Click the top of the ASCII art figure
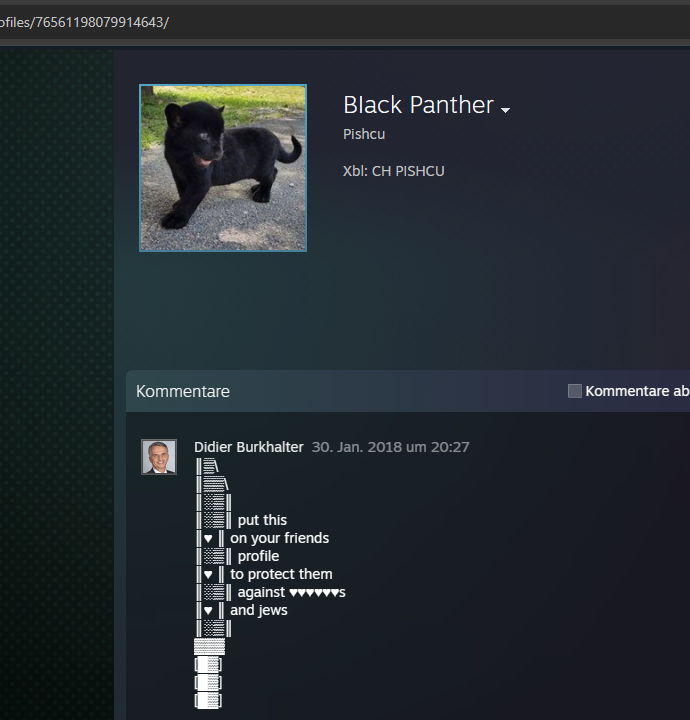Viewport: 690px width, 720px height. pos(208,466)
